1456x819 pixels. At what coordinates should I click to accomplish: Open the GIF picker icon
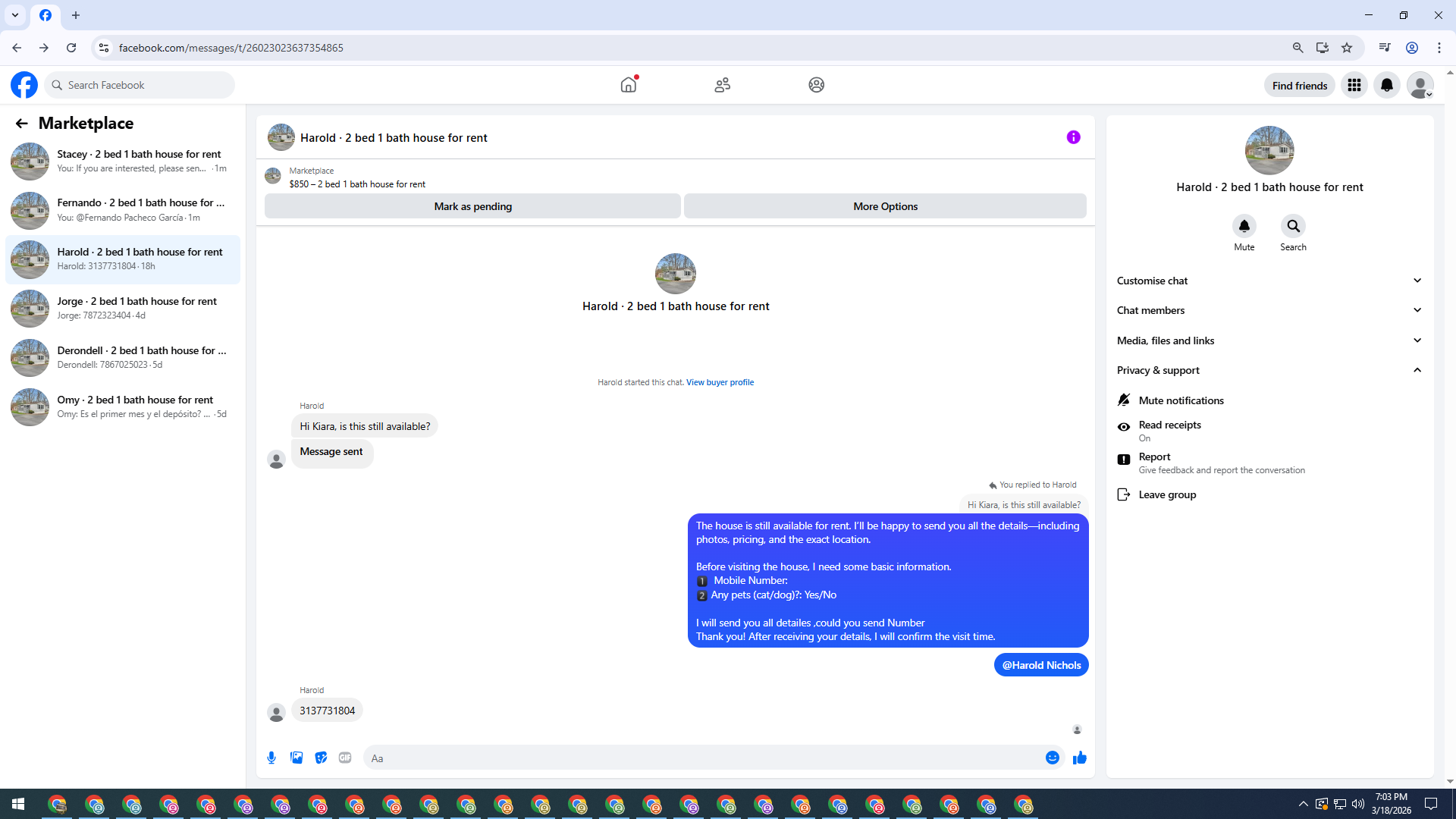[345, 758]
